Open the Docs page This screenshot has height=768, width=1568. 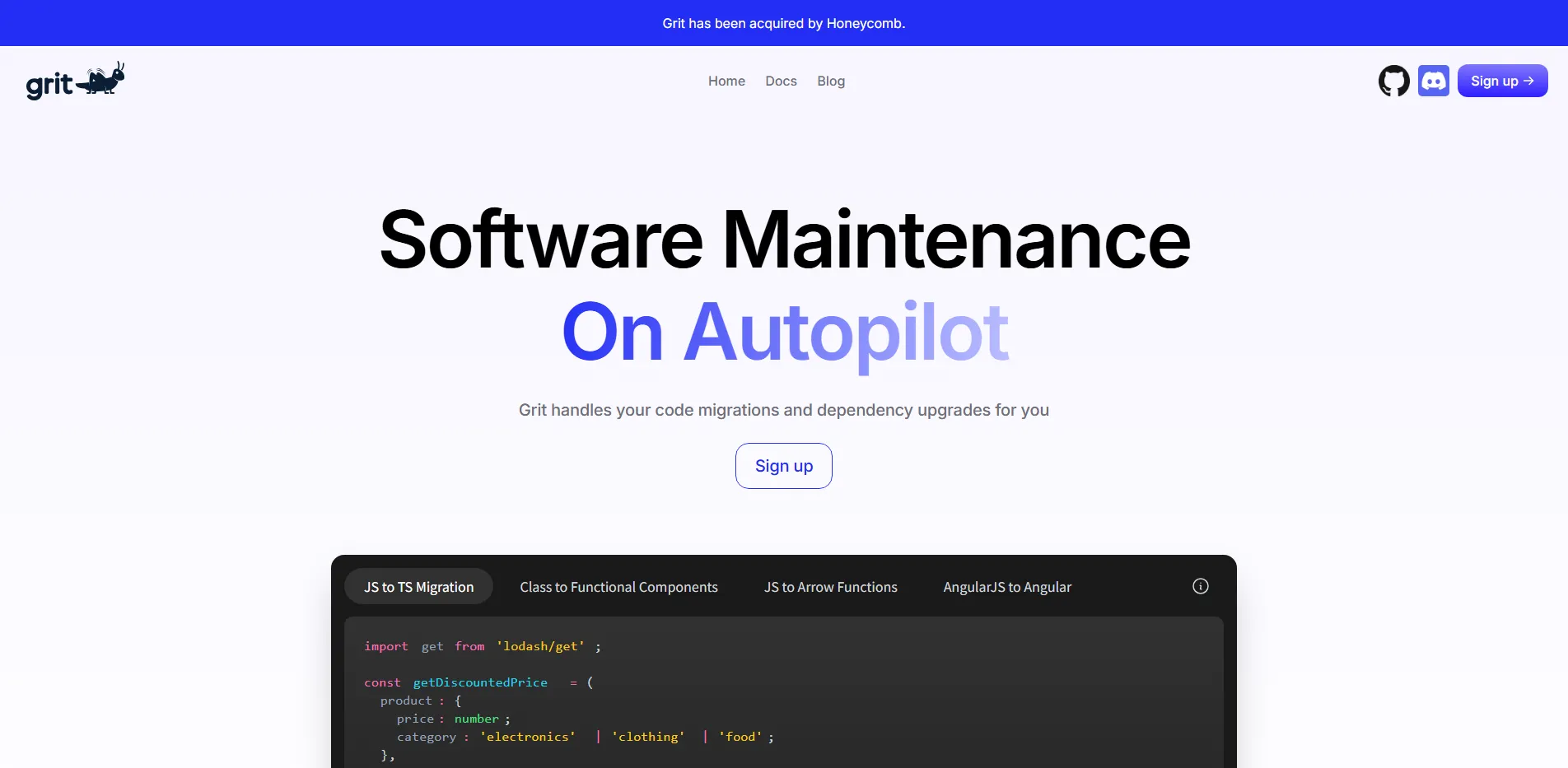tap(781, 81)
